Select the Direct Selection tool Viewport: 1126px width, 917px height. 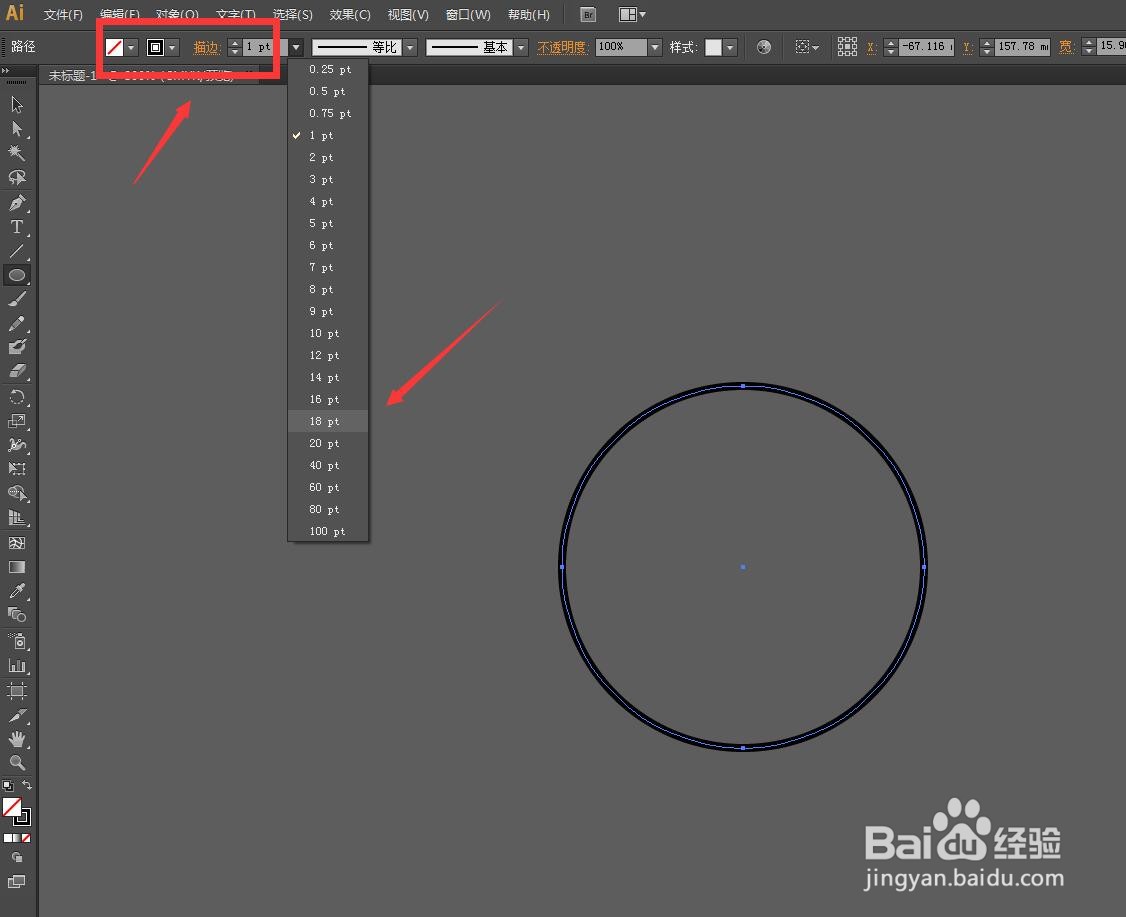pos(17,129)
